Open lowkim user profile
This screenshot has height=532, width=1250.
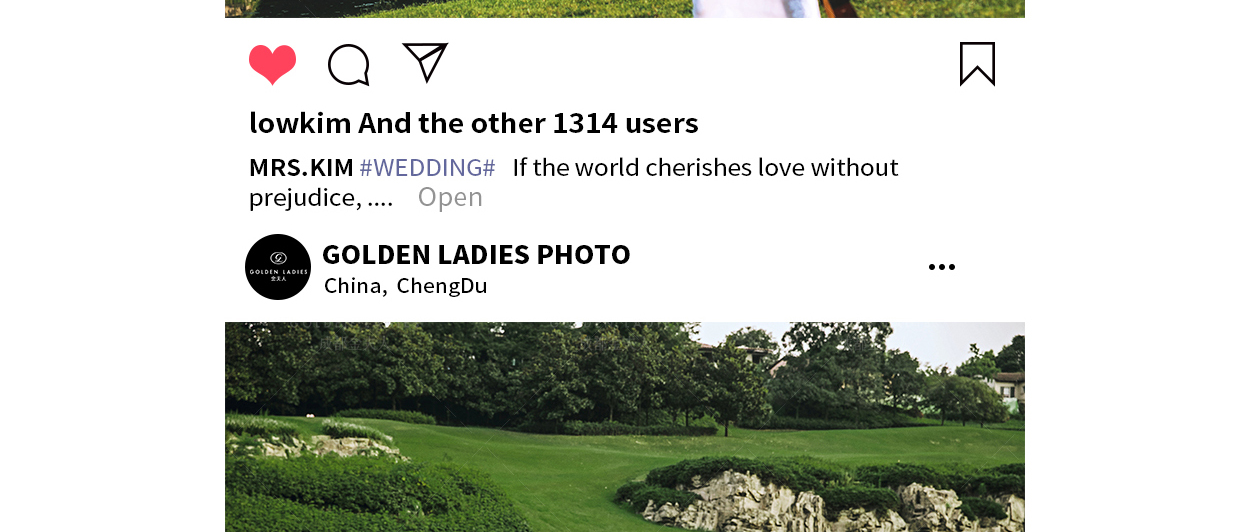(x=300, y=123)
